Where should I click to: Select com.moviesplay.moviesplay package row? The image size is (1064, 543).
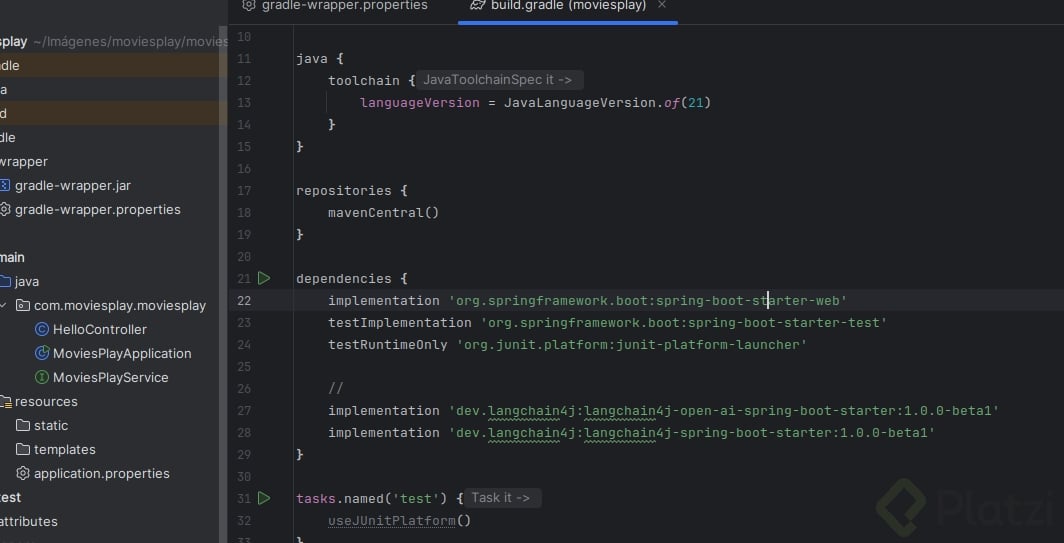pyautogui.click(x=112, y=305)
